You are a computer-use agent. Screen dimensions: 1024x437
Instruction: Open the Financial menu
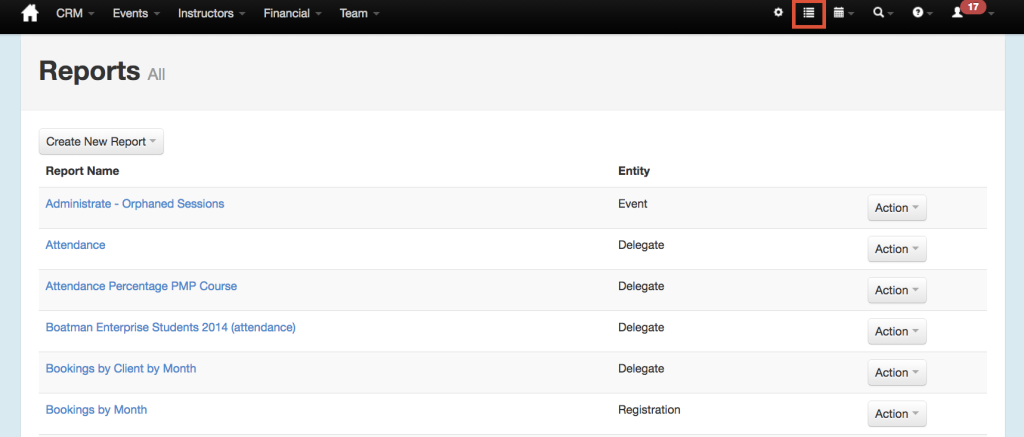tap(293, 13)
